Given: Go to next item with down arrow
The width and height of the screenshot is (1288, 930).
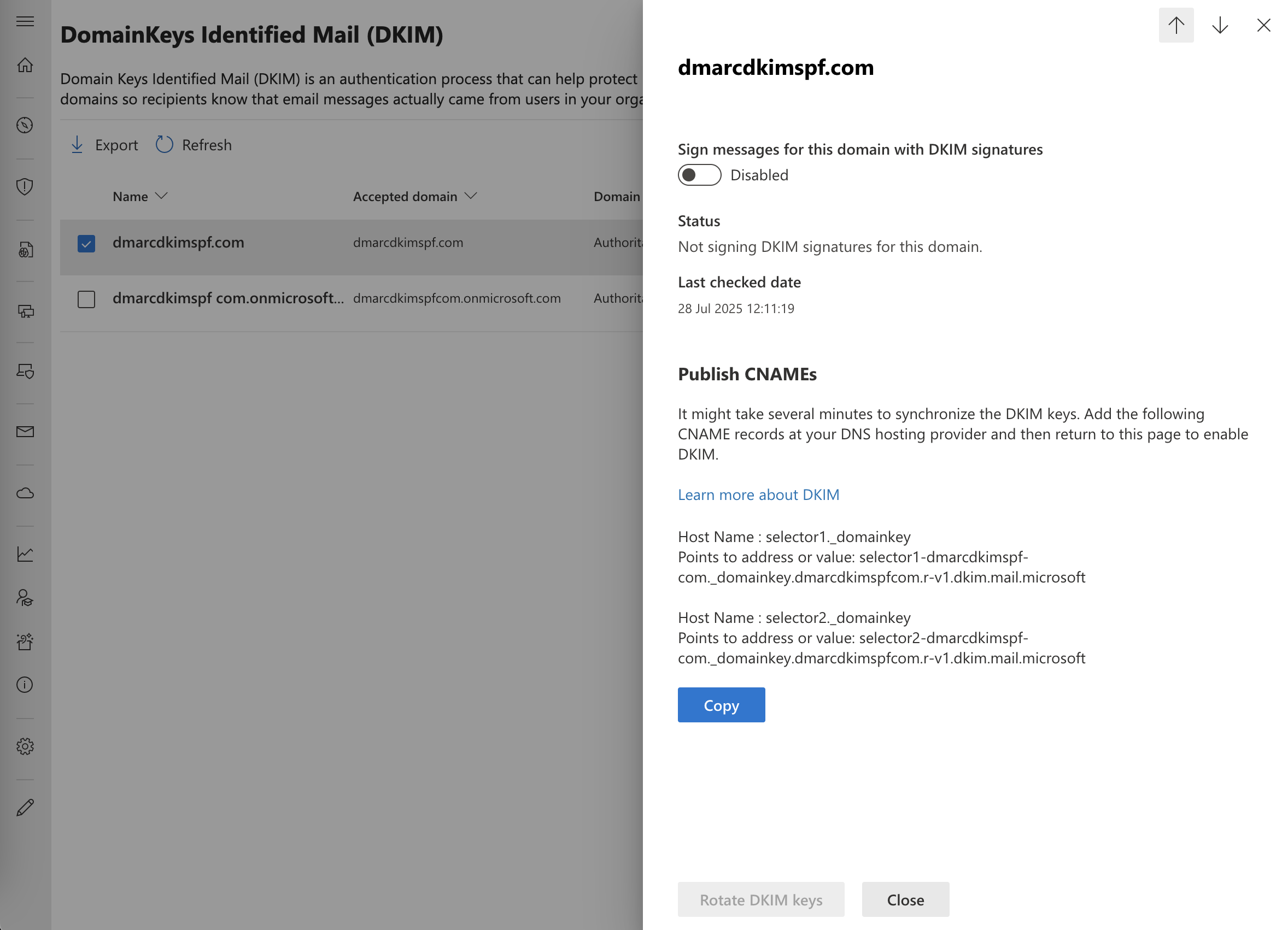Looking at the screenshot, I should point(1220,25).
